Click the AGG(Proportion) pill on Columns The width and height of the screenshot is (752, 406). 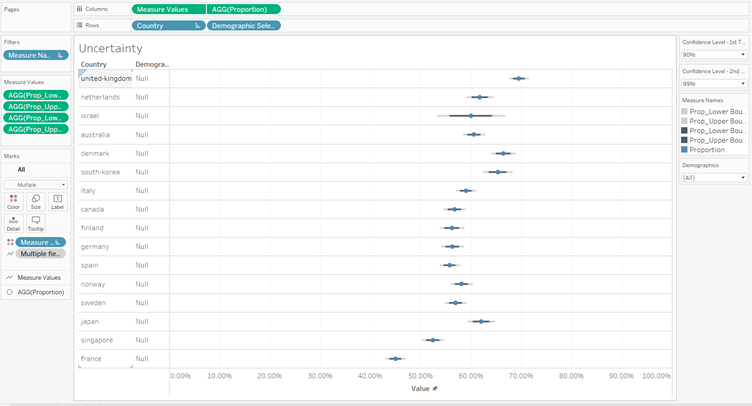(244, 9)
